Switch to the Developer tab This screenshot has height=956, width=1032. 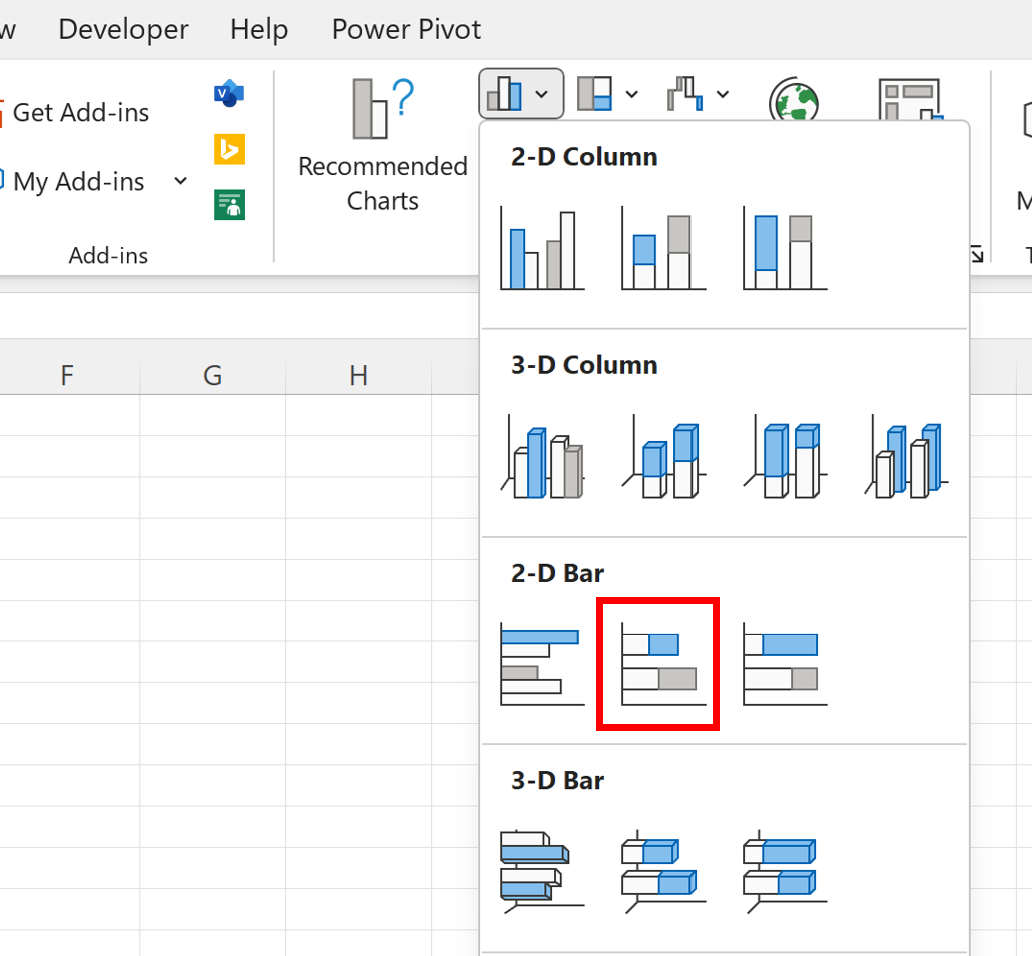123,29
